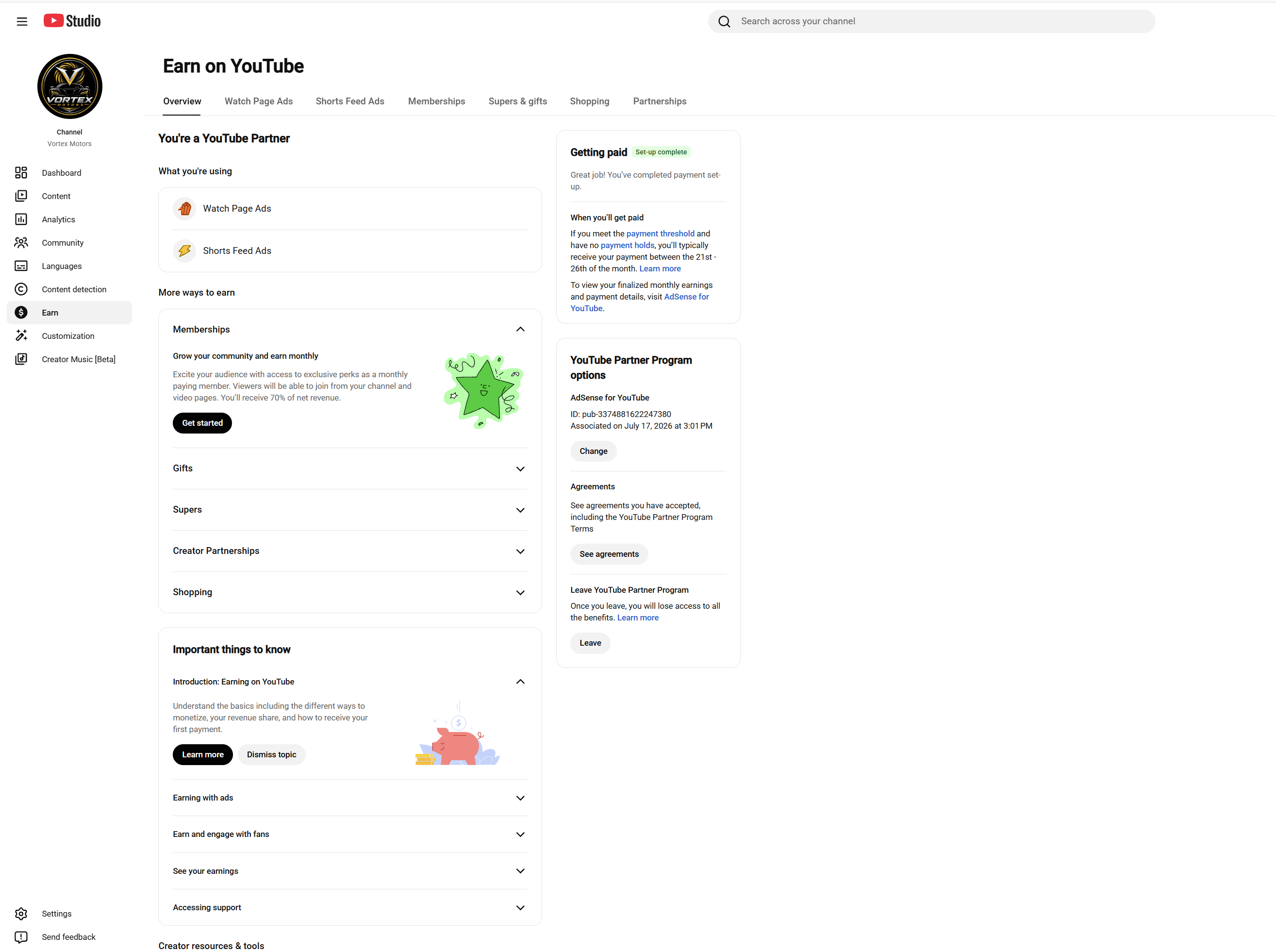Click the Dismiss topic button

point(271,754)
